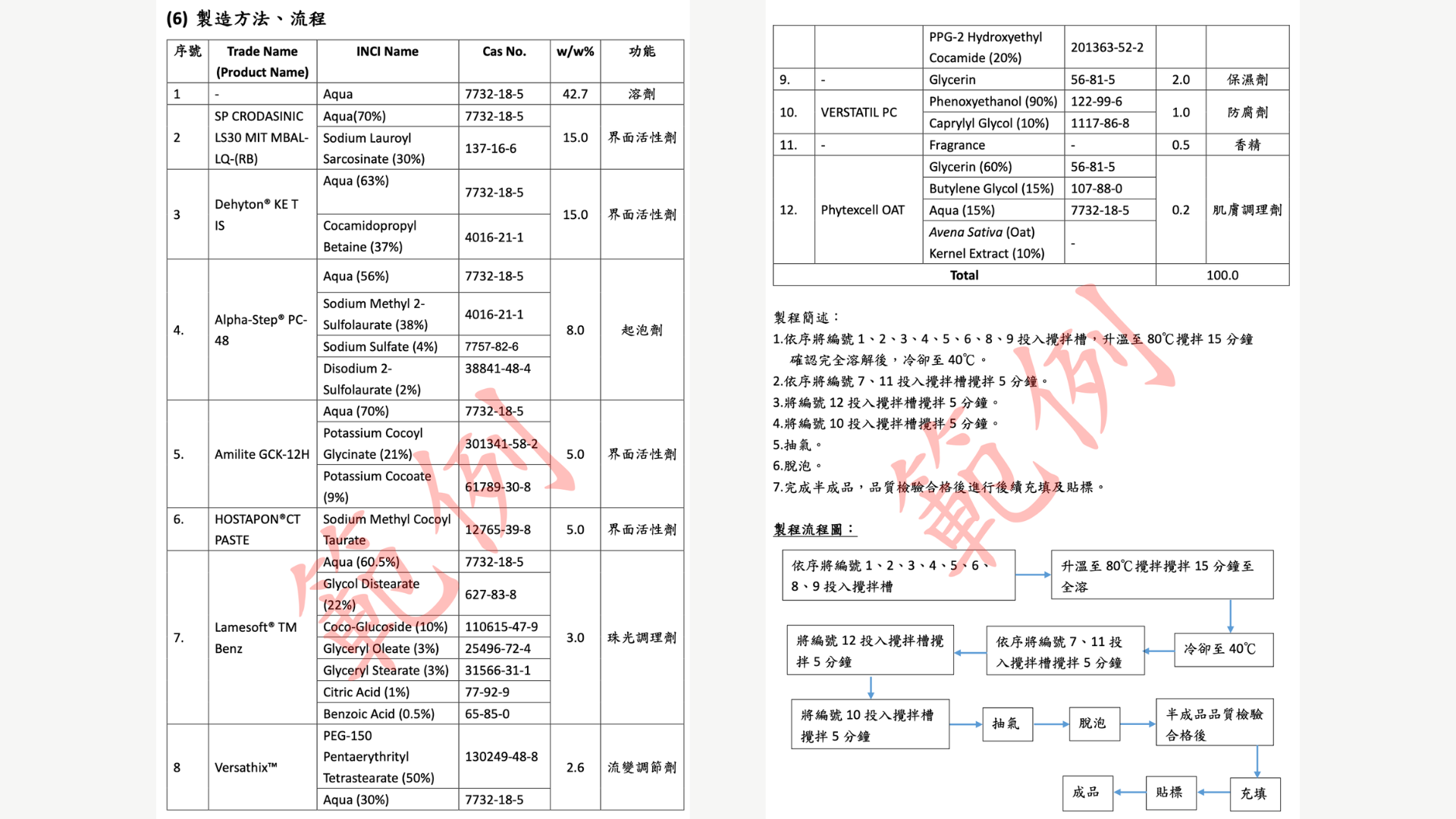
Task: Click 'Caprylyl Glycol (10%)' cell
Action: 993,123
